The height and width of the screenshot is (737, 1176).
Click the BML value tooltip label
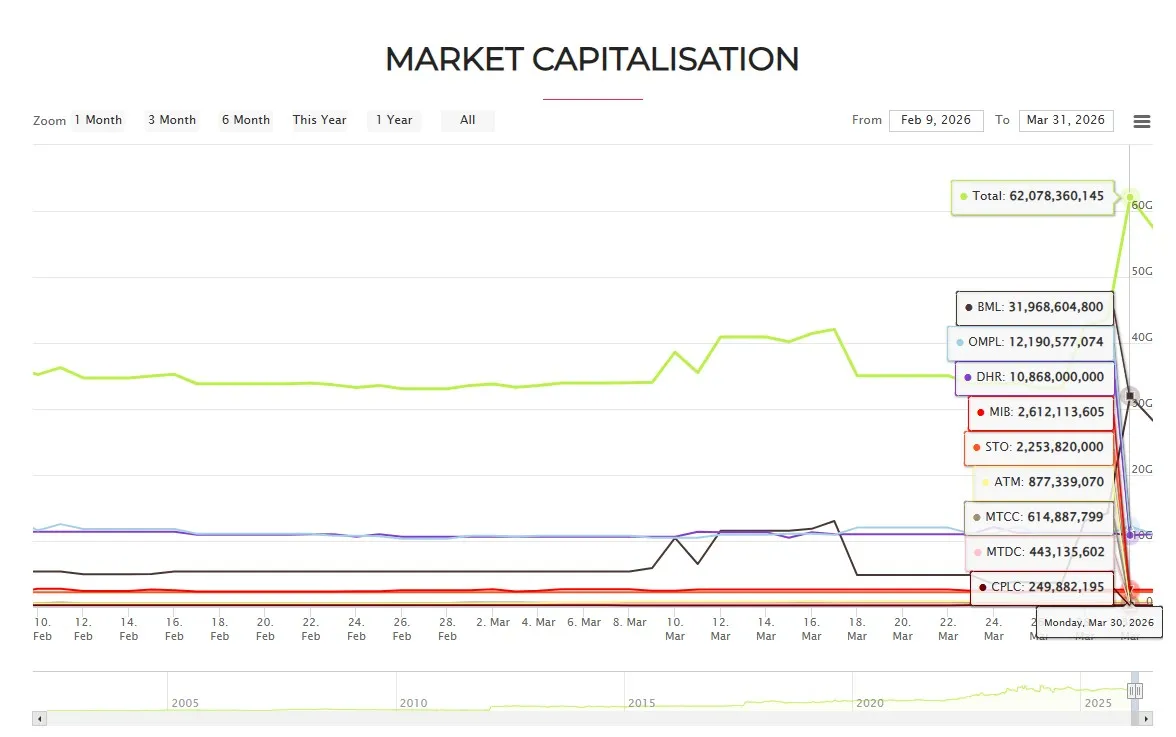tap(1034, 308)
